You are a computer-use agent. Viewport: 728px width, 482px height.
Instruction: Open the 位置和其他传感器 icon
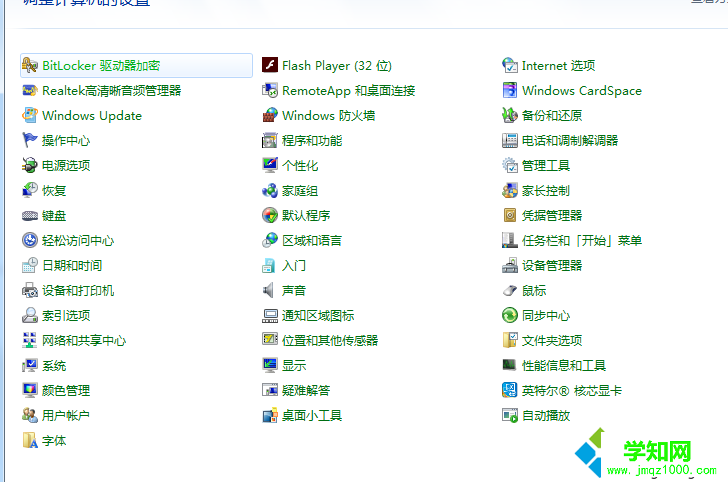[x=270, y=340]
